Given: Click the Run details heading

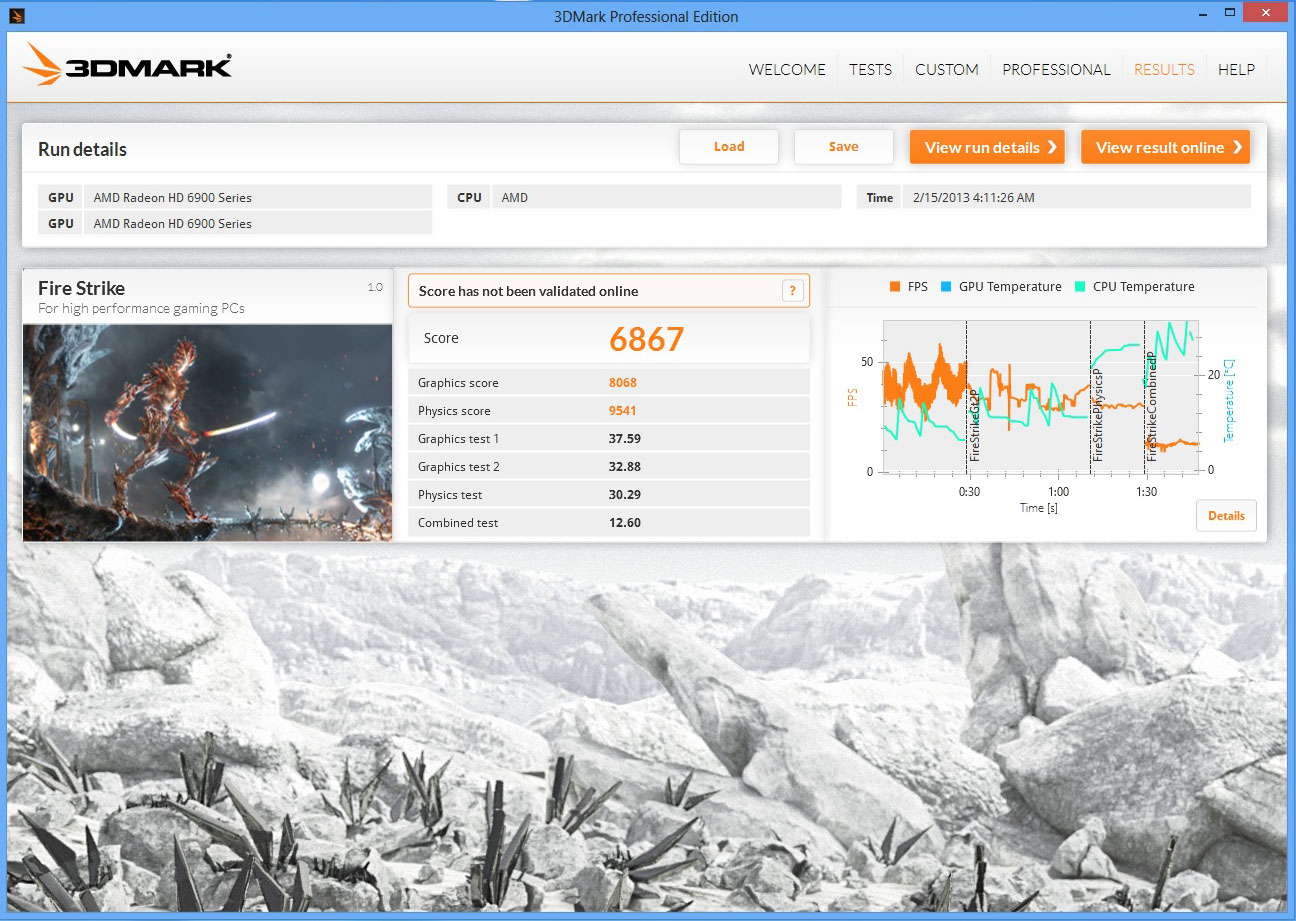Looking at the screenshot, I should [x=82, y=149].
